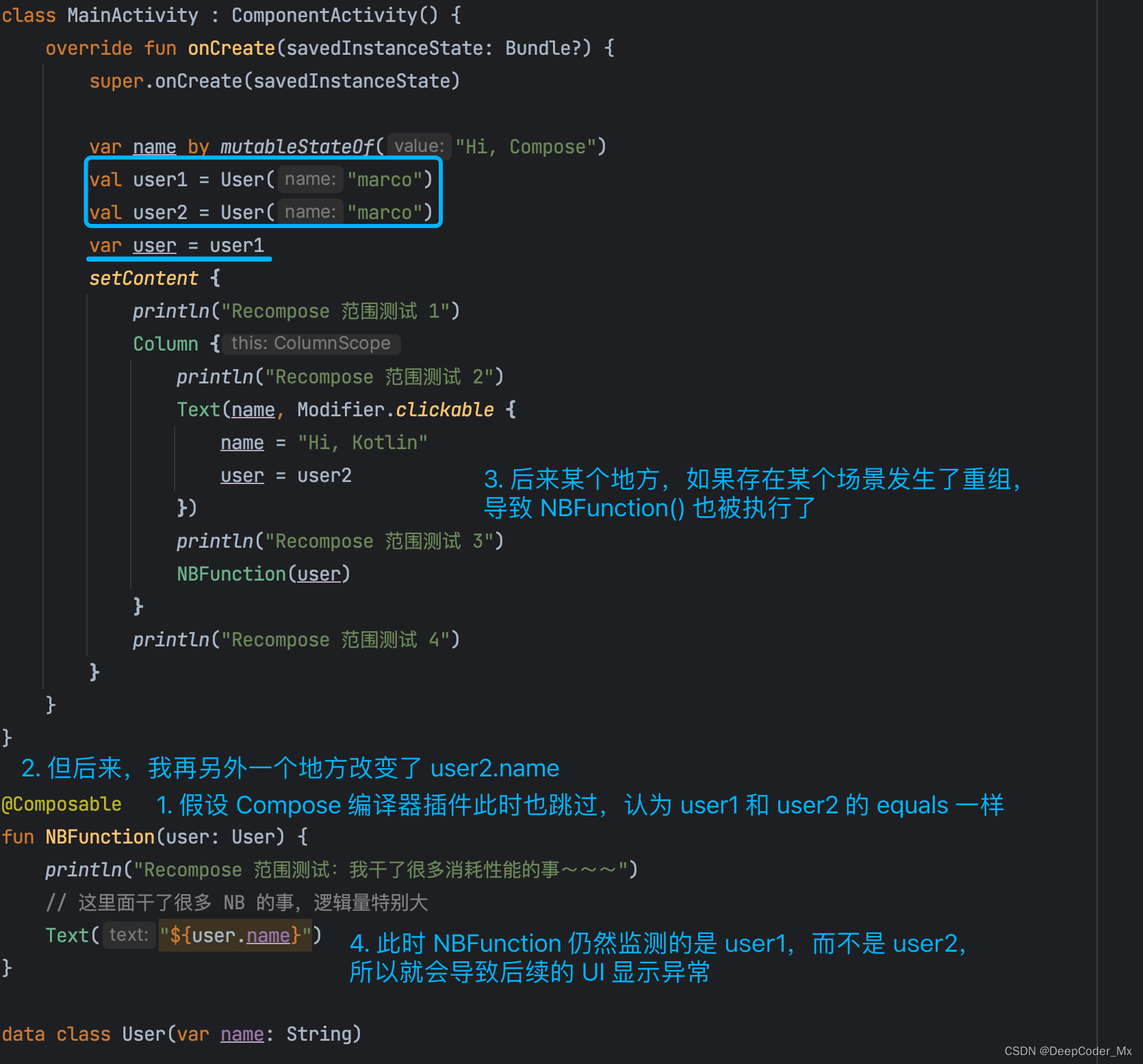Click the NBFunction(user) call inside Column
1143x1064 pixels.
click(x=264, y=574)
